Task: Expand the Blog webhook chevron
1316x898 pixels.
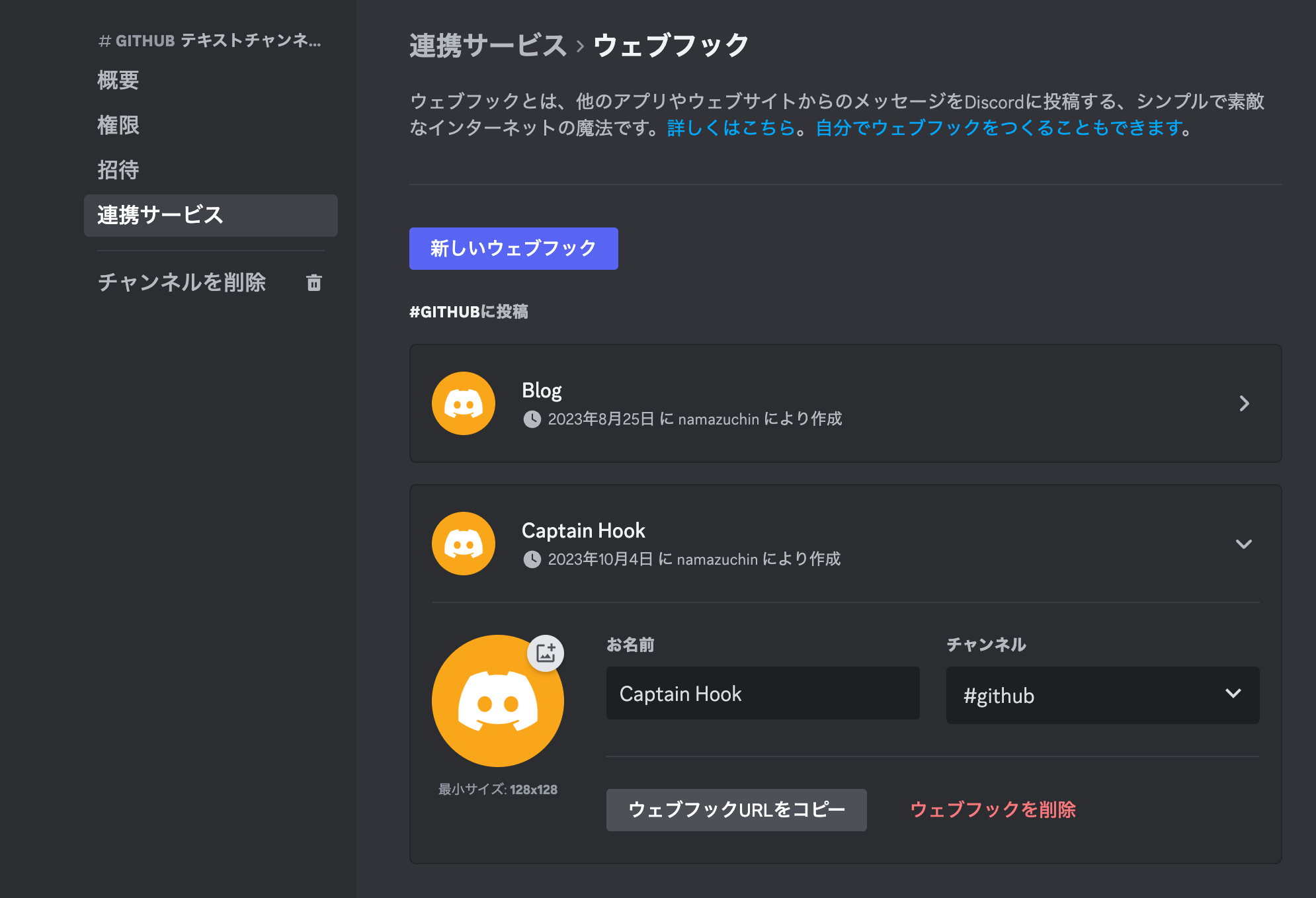Action: pos(1244,403)
